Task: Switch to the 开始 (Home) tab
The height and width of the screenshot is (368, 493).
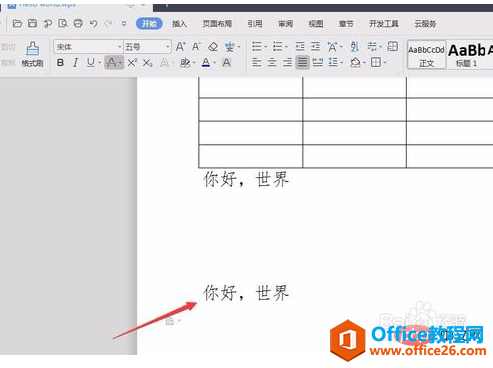Action: pos(149,24)
